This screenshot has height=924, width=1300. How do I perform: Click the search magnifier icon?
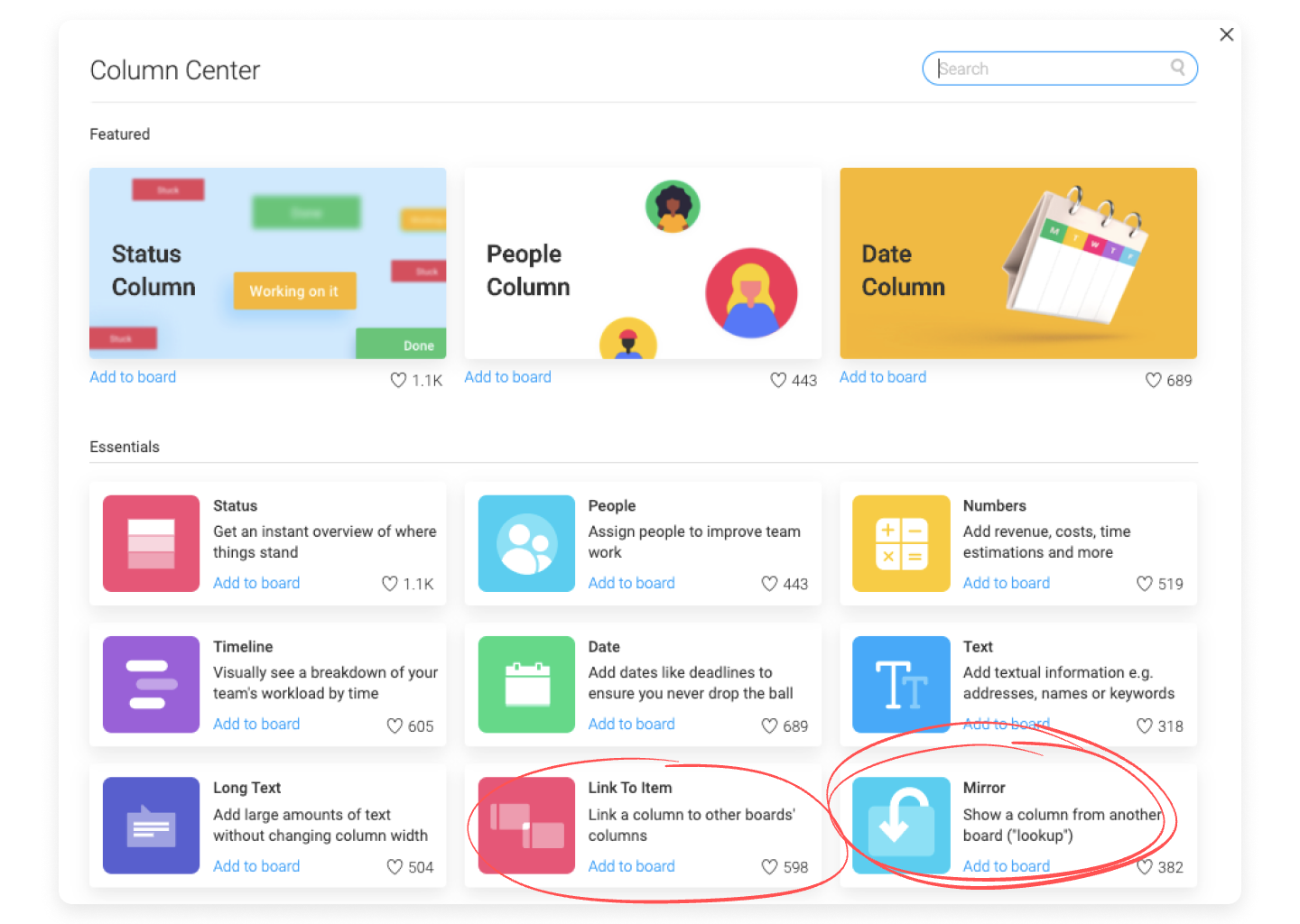point(1177,68)
